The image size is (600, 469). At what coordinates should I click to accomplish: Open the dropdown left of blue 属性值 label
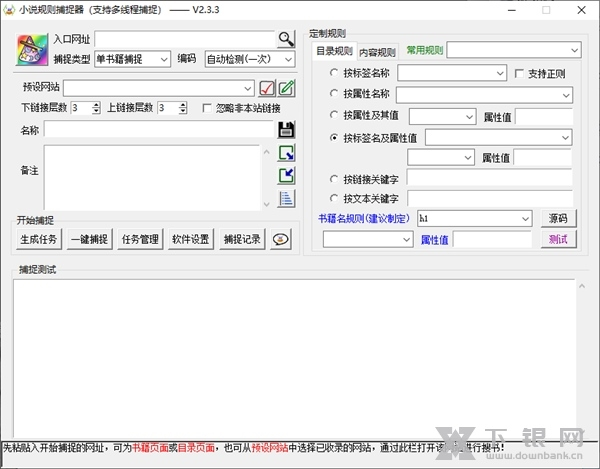point(368,239)
